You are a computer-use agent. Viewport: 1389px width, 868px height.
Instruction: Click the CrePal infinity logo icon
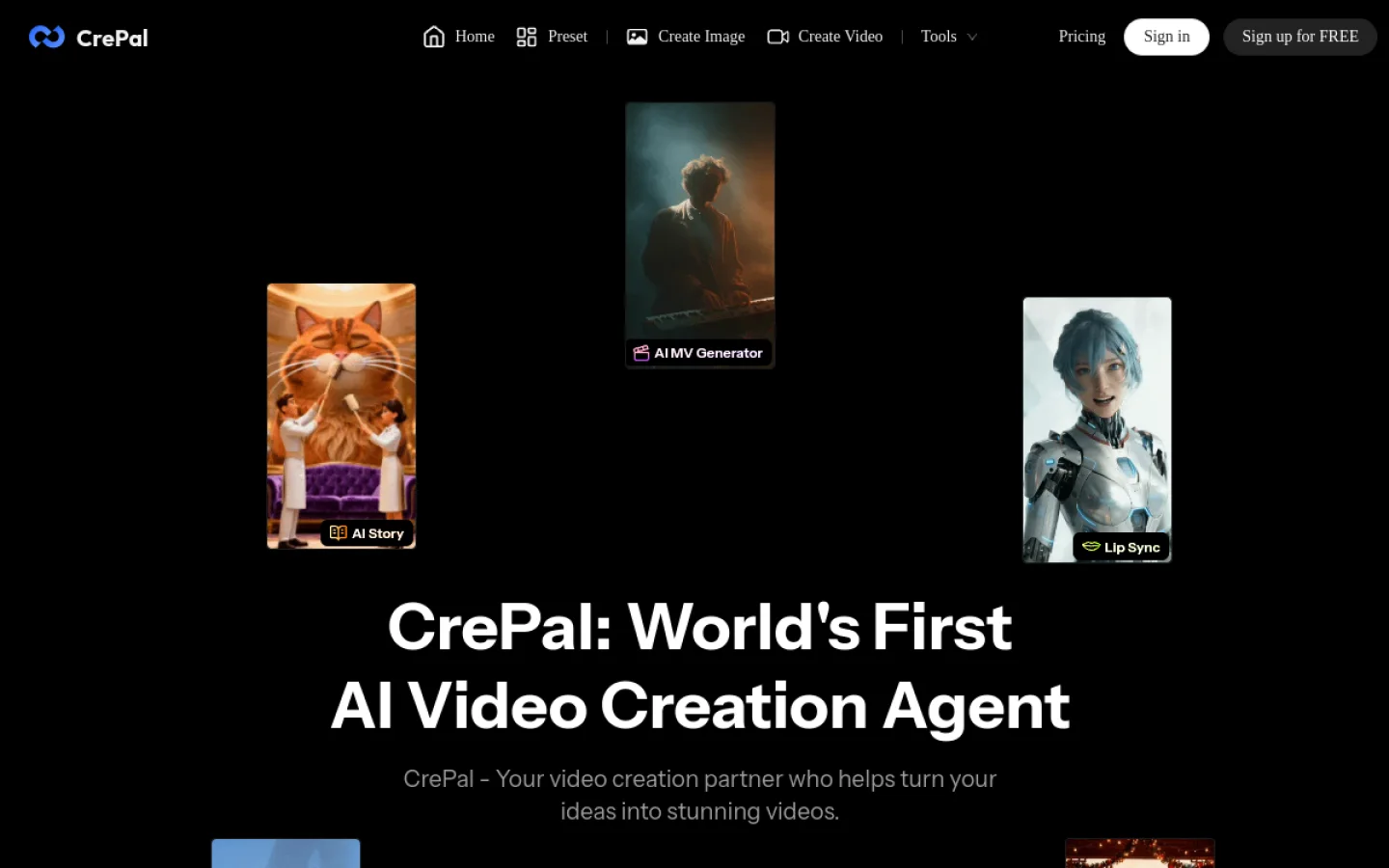click(x=46, y=37)
